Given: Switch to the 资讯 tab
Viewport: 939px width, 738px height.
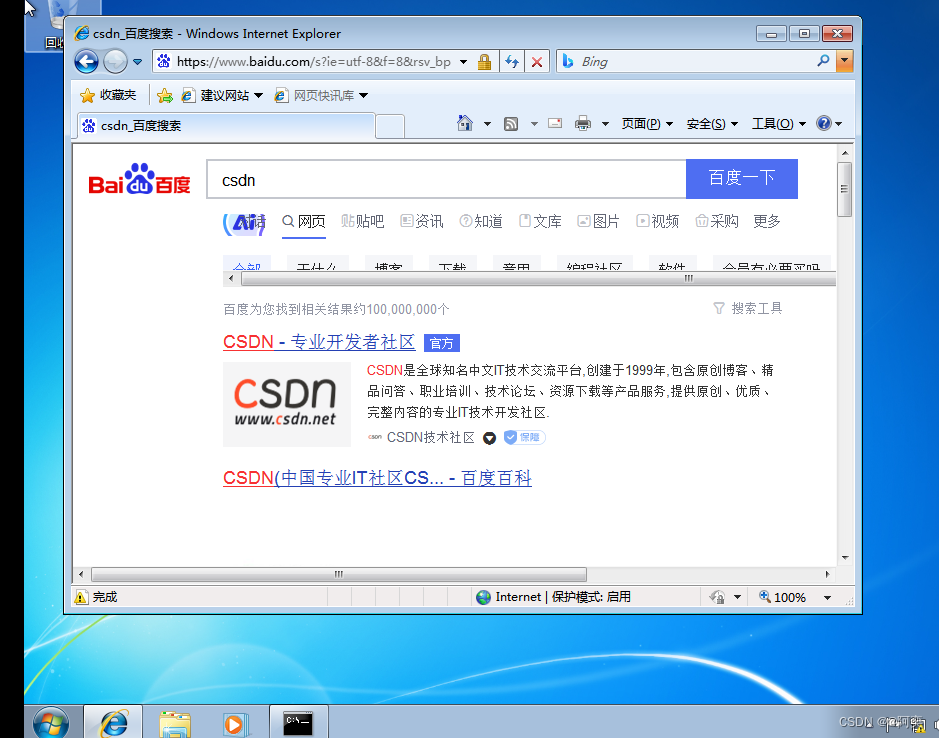Looking at the screenshot, I should 422,222.
